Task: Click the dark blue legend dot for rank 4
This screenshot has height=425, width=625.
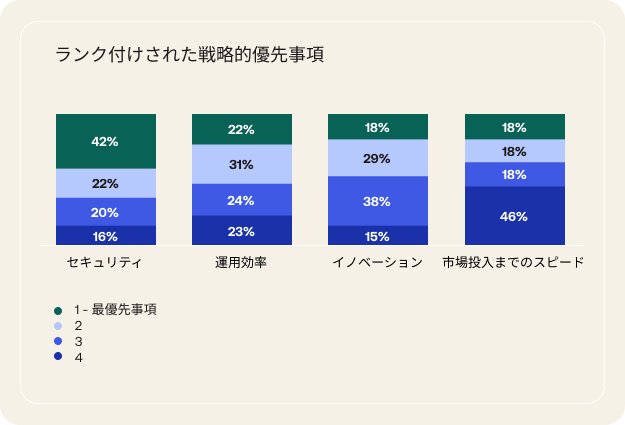Action: pyautogui.click(x=58, y=357)
